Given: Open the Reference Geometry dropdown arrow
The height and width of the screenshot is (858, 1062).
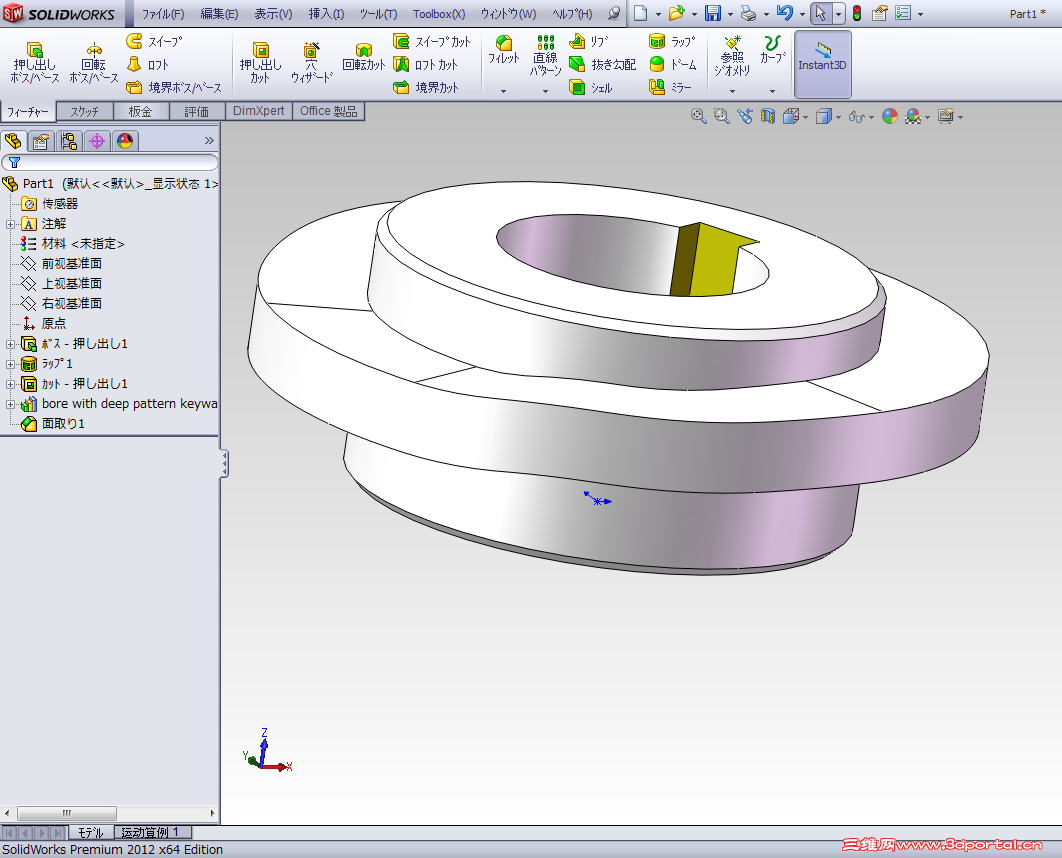Looking at the screenshot, I should pos(732,91).
